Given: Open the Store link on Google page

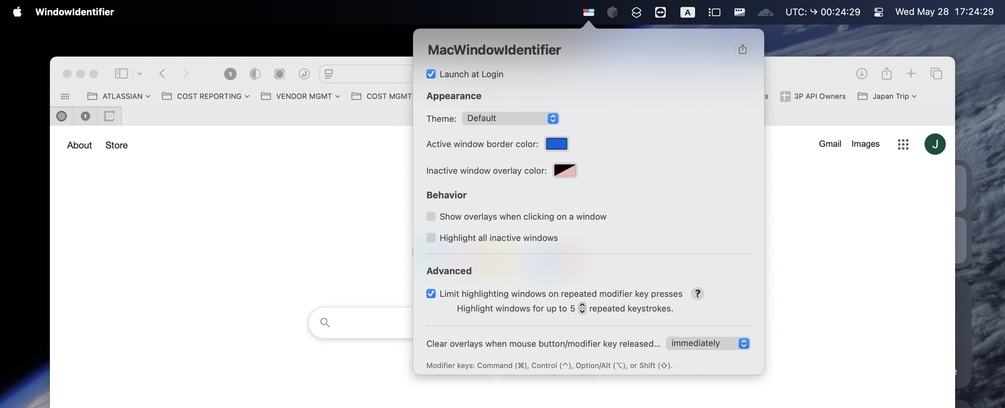Looking at the screenshot, I should point(117,145).
